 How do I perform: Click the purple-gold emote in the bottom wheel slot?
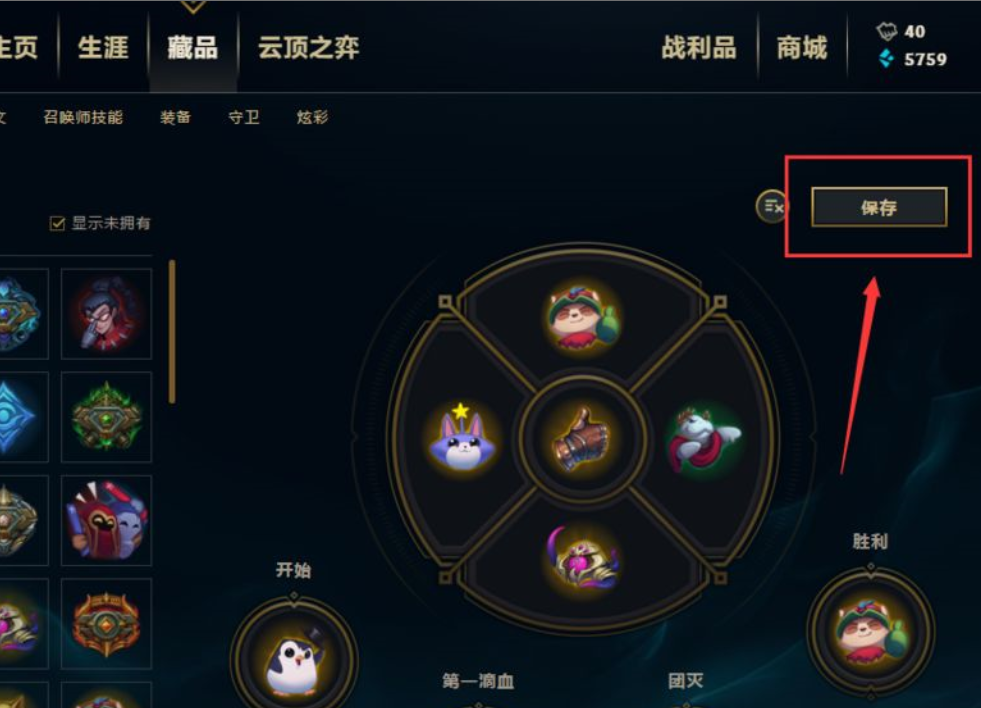pyautogui.click(x=583, y=559)
